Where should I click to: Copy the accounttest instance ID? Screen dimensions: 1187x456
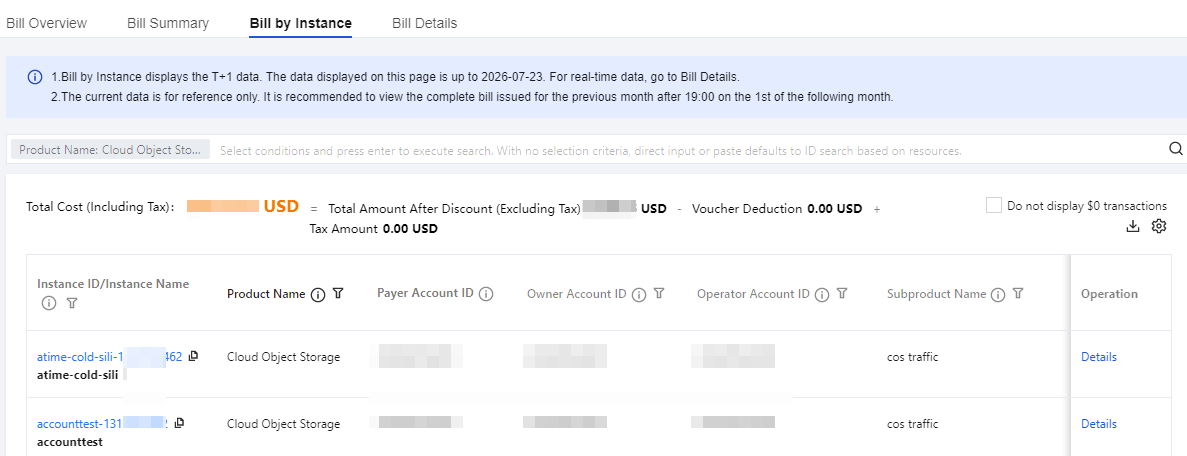179,423
